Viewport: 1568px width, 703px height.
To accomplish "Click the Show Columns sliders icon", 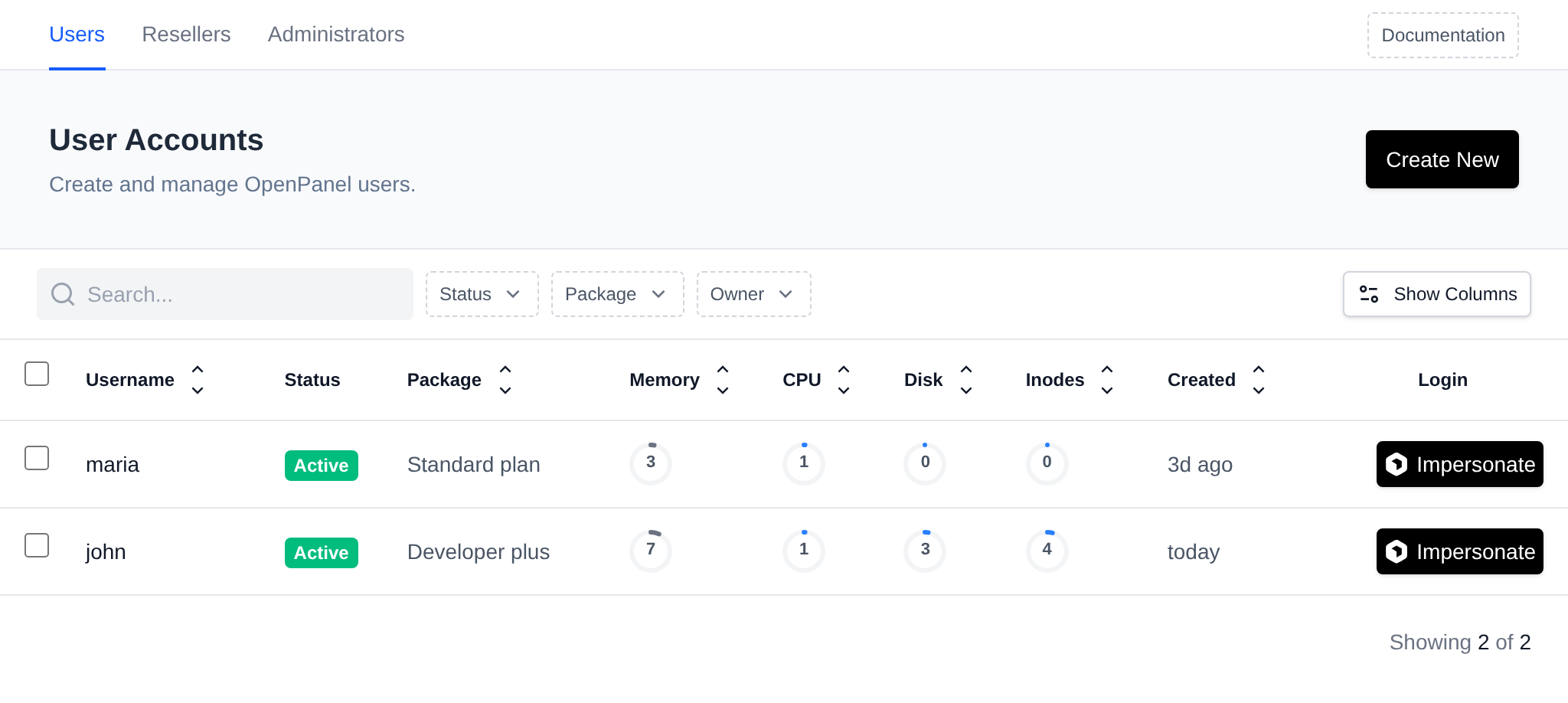I will [1369, 294].
